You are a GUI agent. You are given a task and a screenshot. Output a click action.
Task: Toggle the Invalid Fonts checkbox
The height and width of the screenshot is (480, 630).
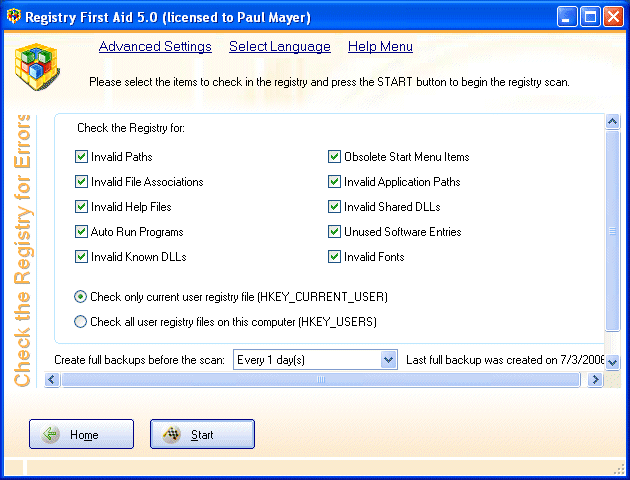tap(336, 257)
